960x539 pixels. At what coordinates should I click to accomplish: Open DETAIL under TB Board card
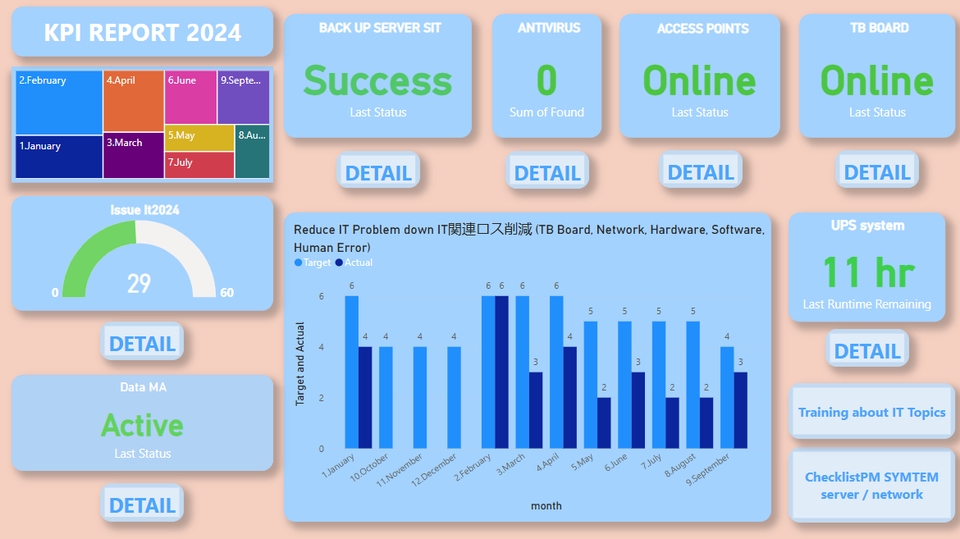[877, 172]
